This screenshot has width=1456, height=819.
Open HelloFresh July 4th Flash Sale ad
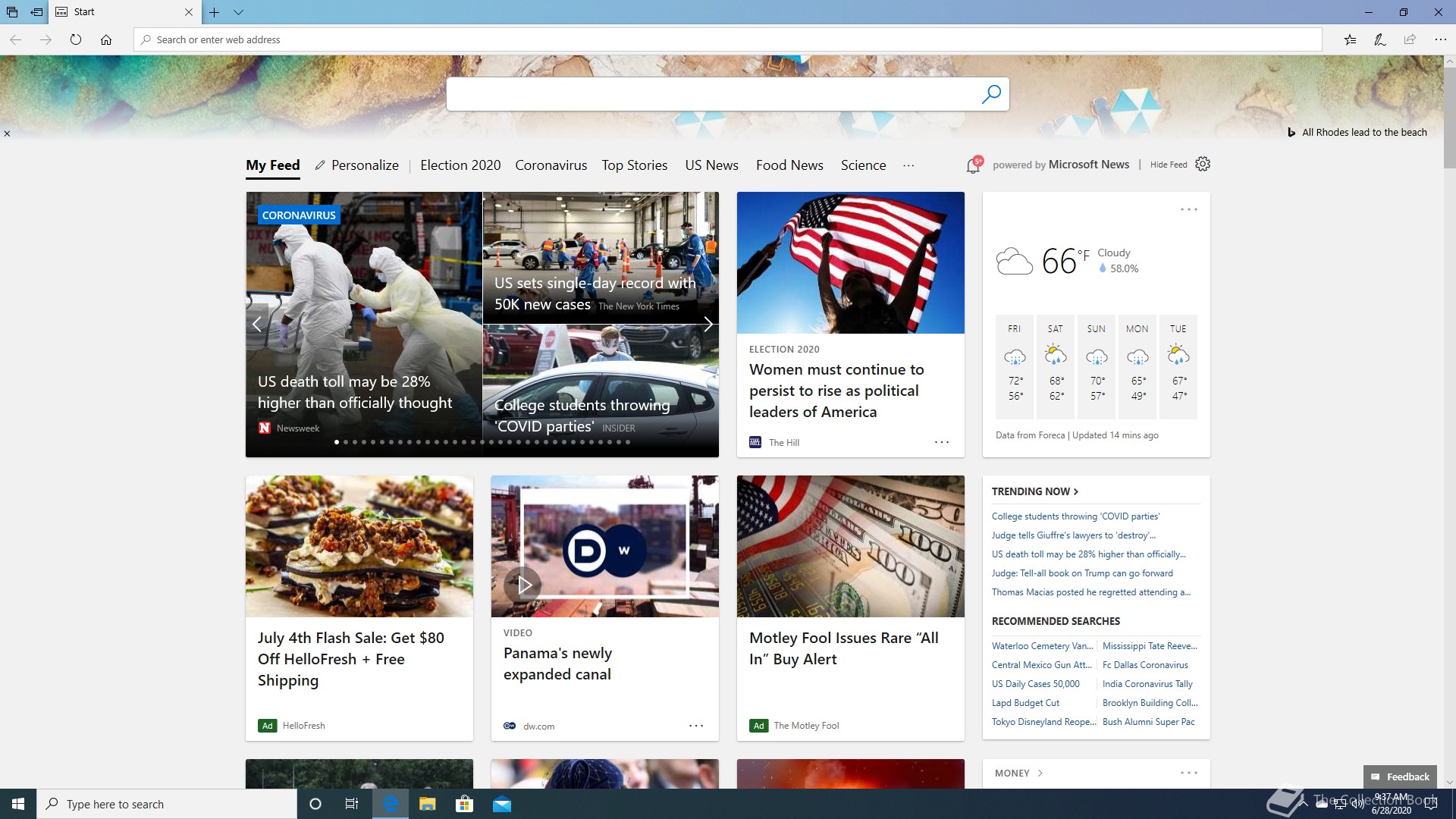pos(351,659)
